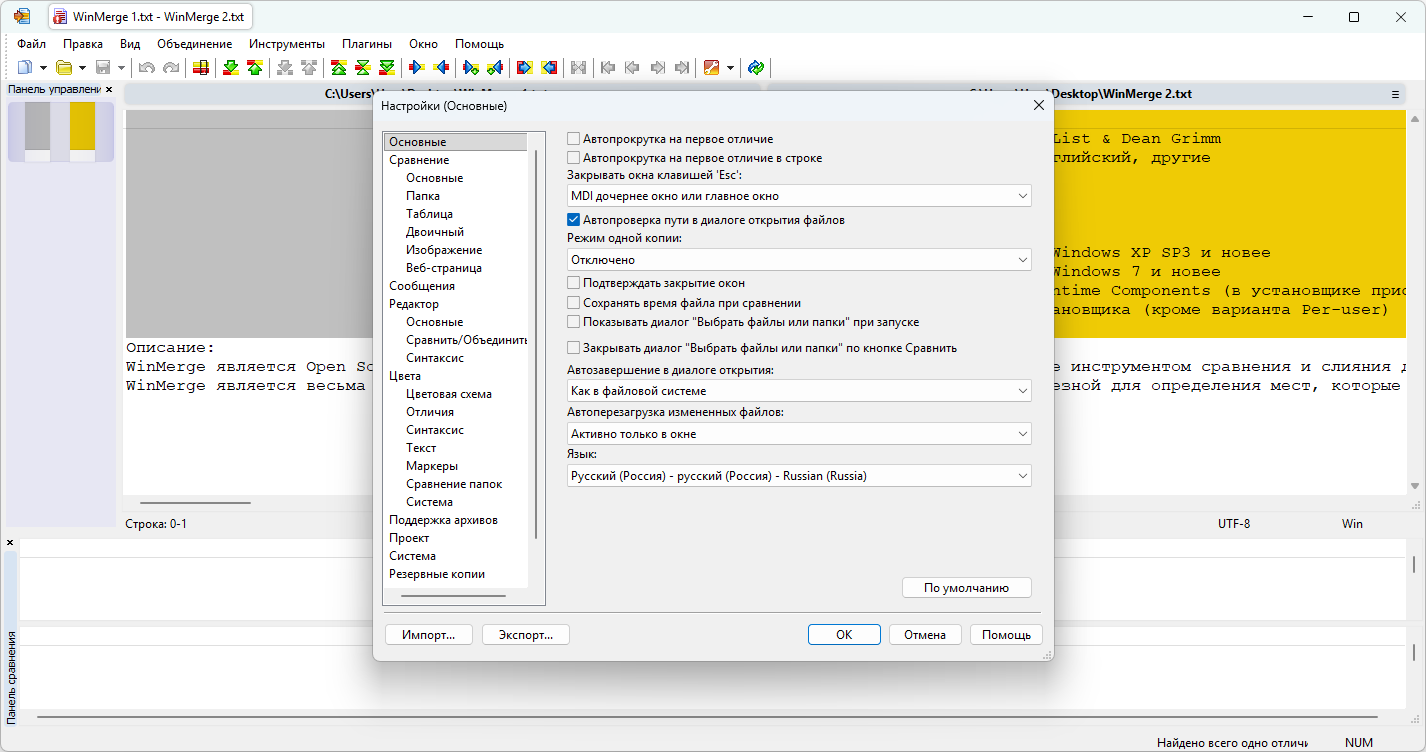This screenshot has height=752, width=1426.
Task: Click the Open folder toolbar icon
Action: point(64,67)
